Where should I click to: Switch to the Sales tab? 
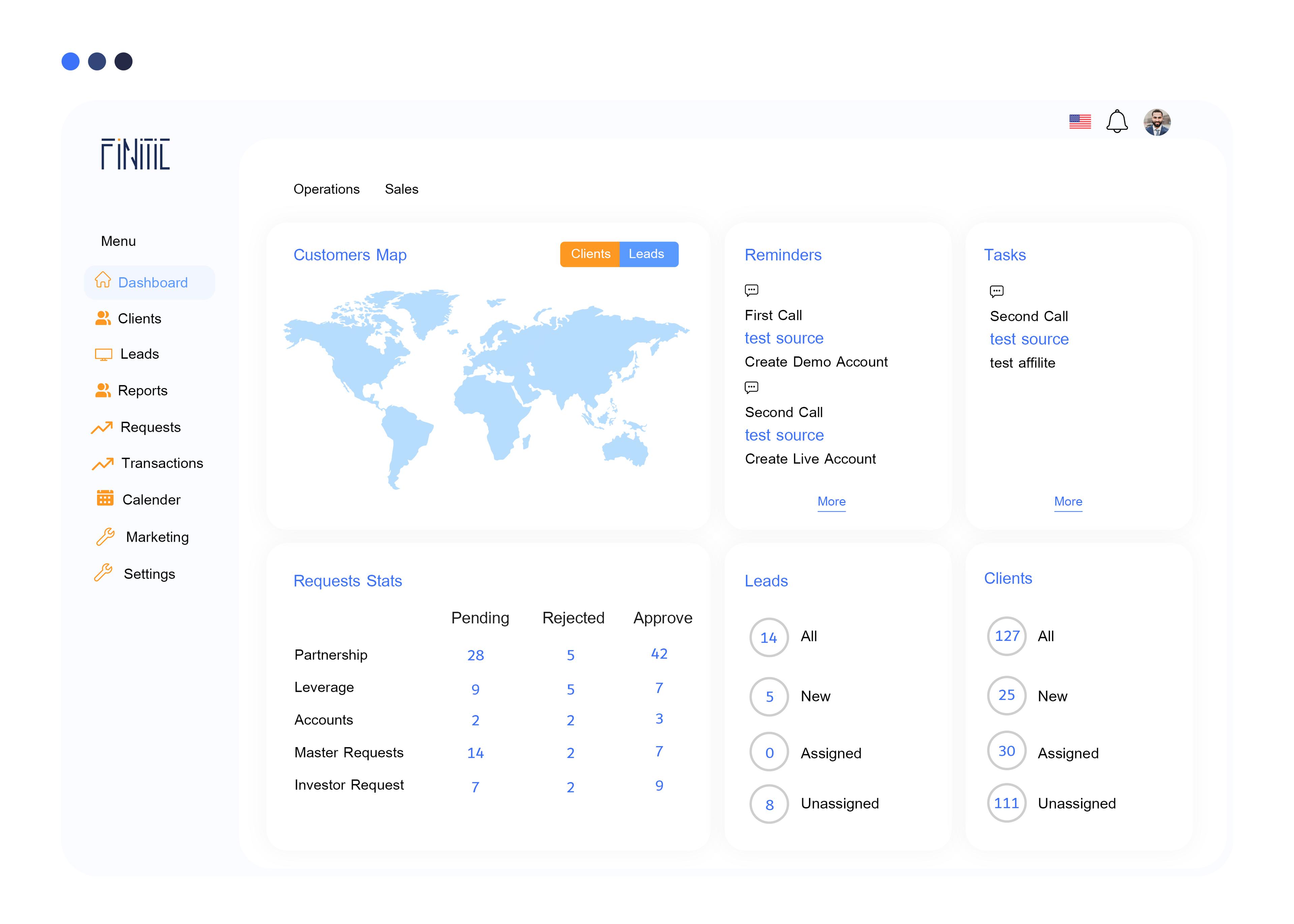click(401, 189)
